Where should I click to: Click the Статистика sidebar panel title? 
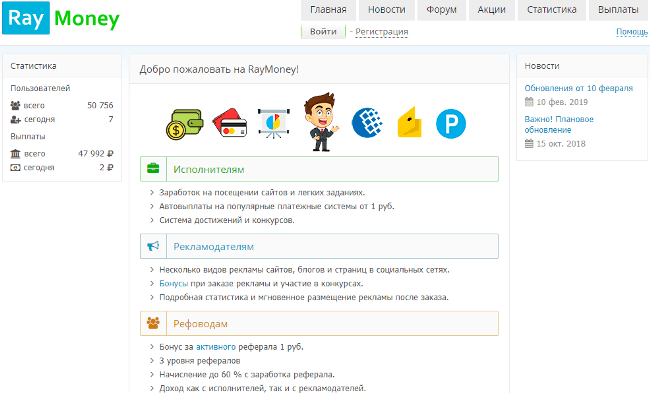pos(33,66)
